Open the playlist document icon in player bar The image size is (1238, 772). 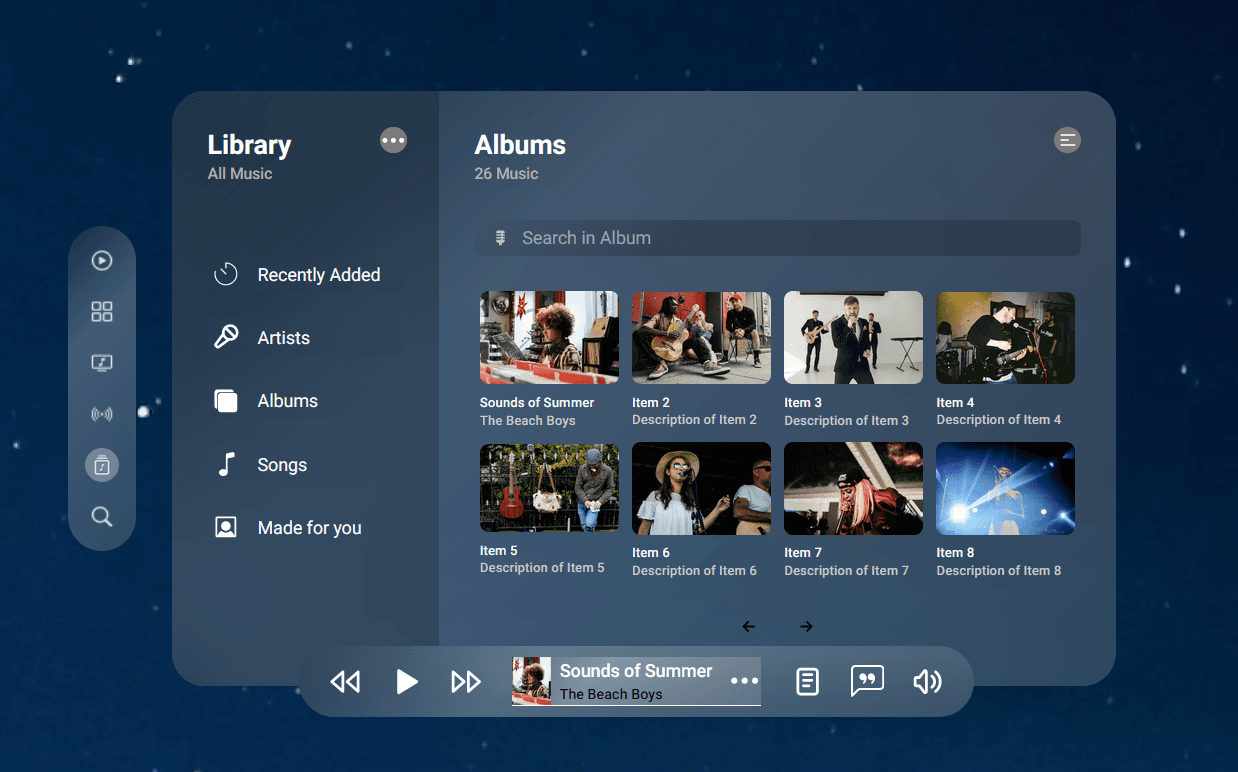pyautogui.click(x=807, y=681)
